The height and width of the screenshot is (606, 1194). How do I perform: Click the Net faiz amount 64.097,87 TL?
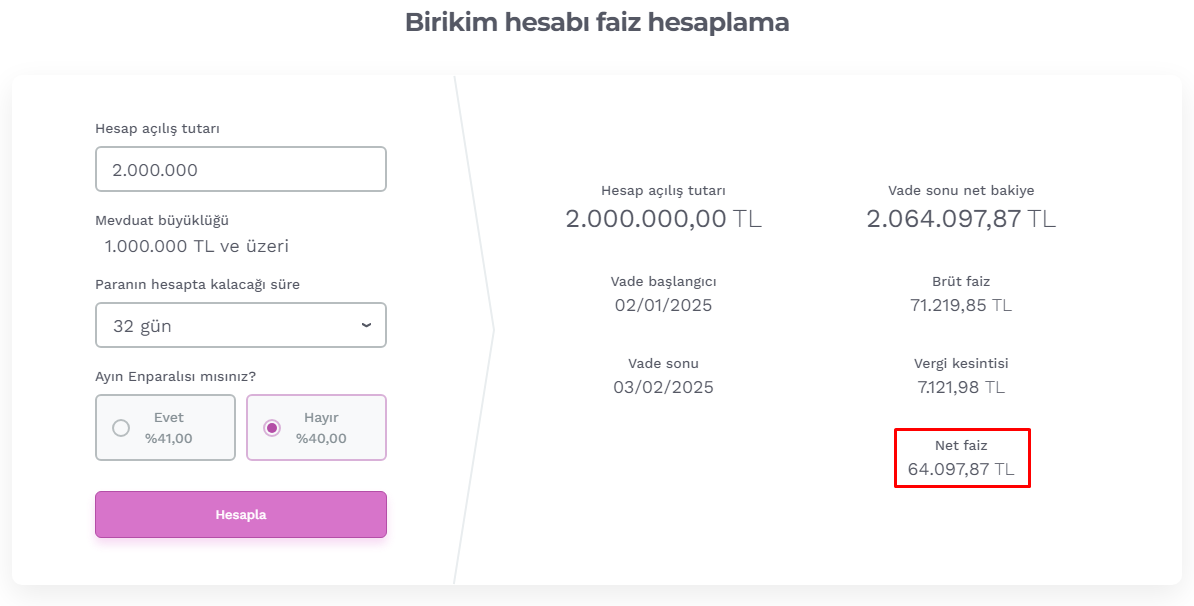(961, 469)
